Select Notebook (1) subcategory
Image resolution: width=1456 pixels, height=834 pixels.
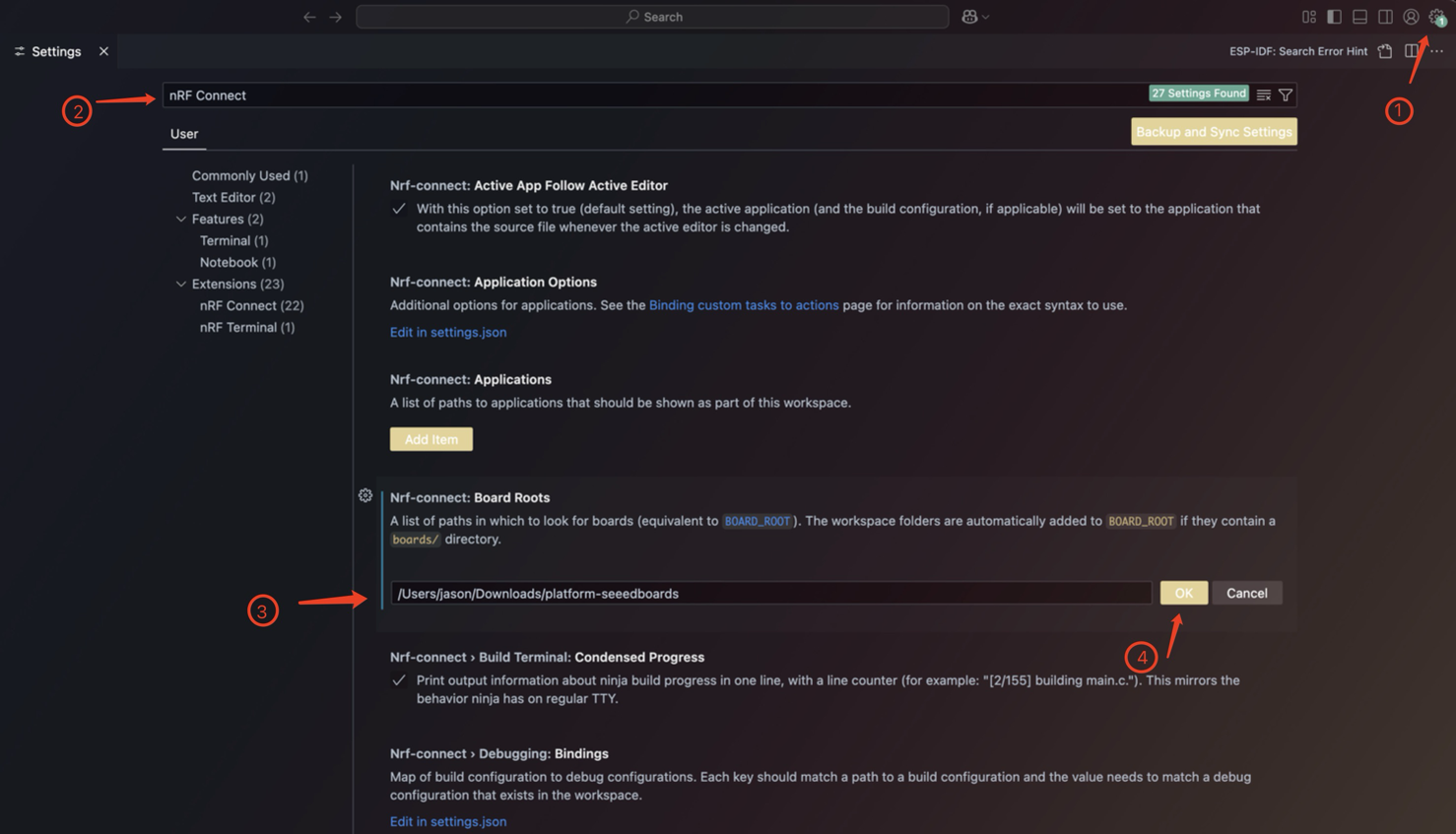click(x=237, y=262)
